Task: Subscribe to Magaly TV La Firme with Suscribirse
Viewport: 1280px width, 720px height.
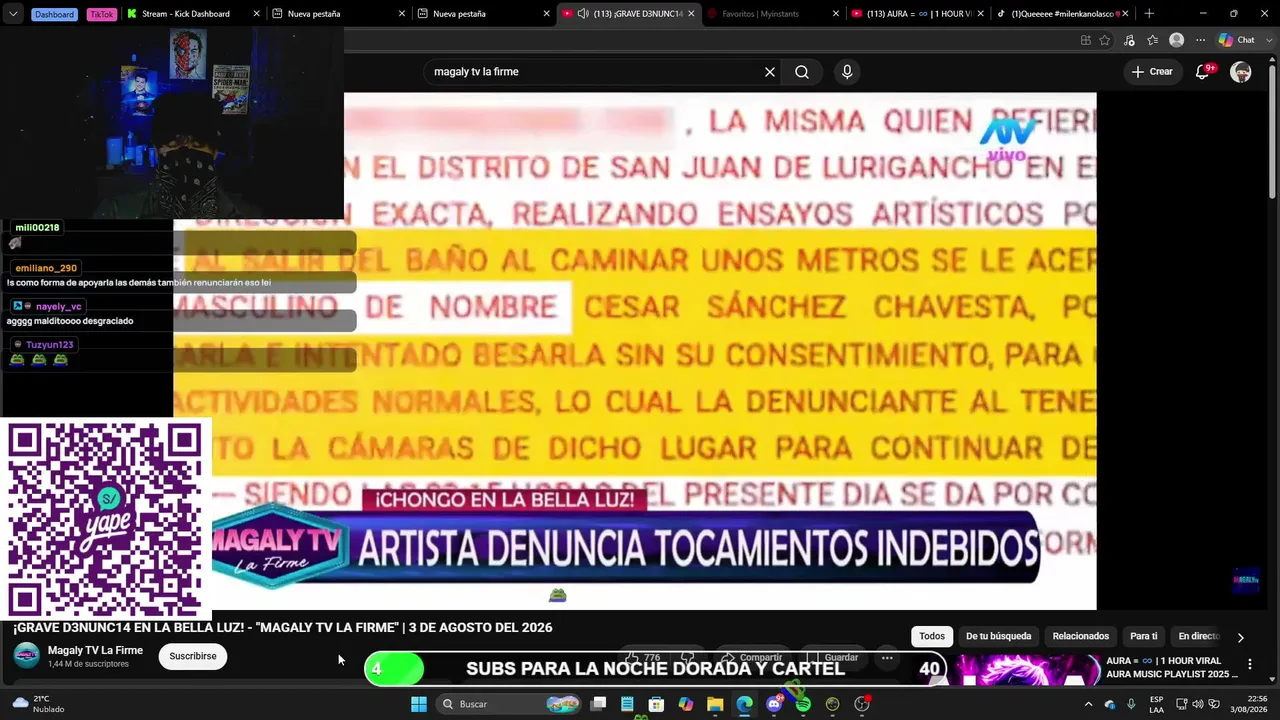Action: [x=193, y=656]
